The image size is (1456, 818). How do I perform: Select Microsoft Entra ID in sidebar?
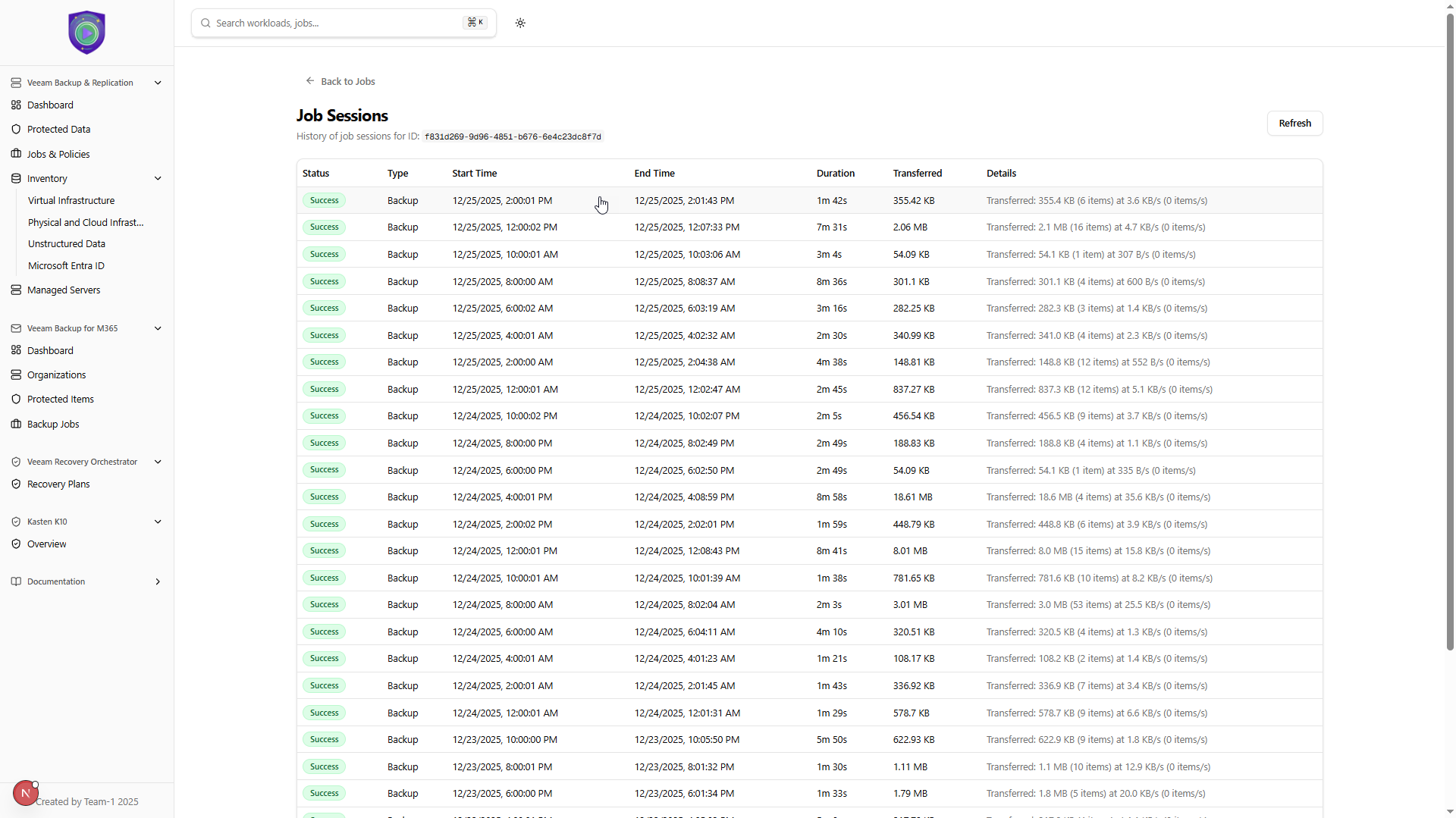tap(66, 266)
